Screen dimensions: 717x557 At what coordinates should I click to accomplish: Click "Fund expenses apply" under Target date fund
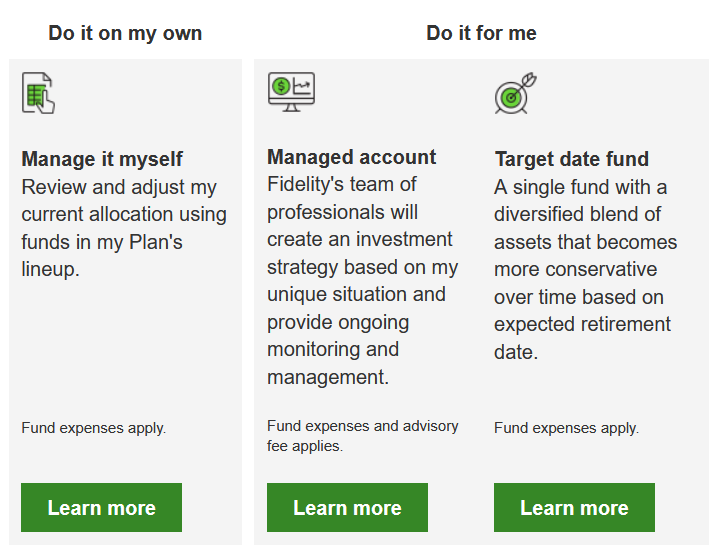[x=566, y=428]
